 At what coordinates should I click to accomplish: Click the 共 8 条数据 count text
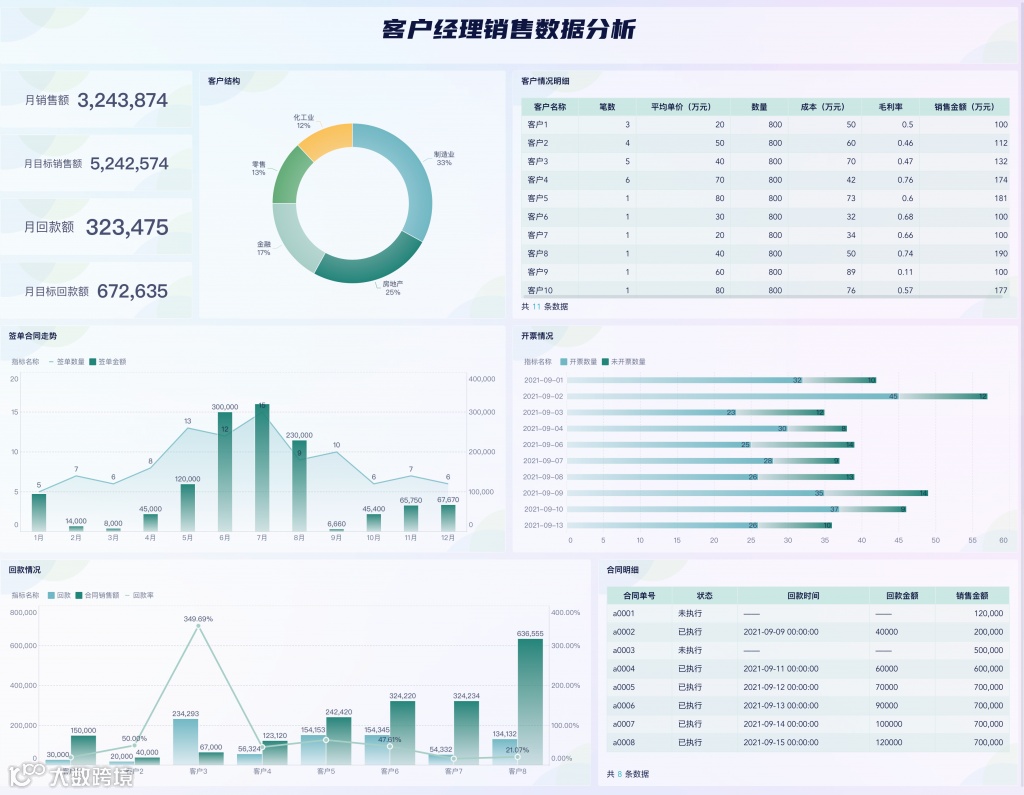(x=628, y=774)
